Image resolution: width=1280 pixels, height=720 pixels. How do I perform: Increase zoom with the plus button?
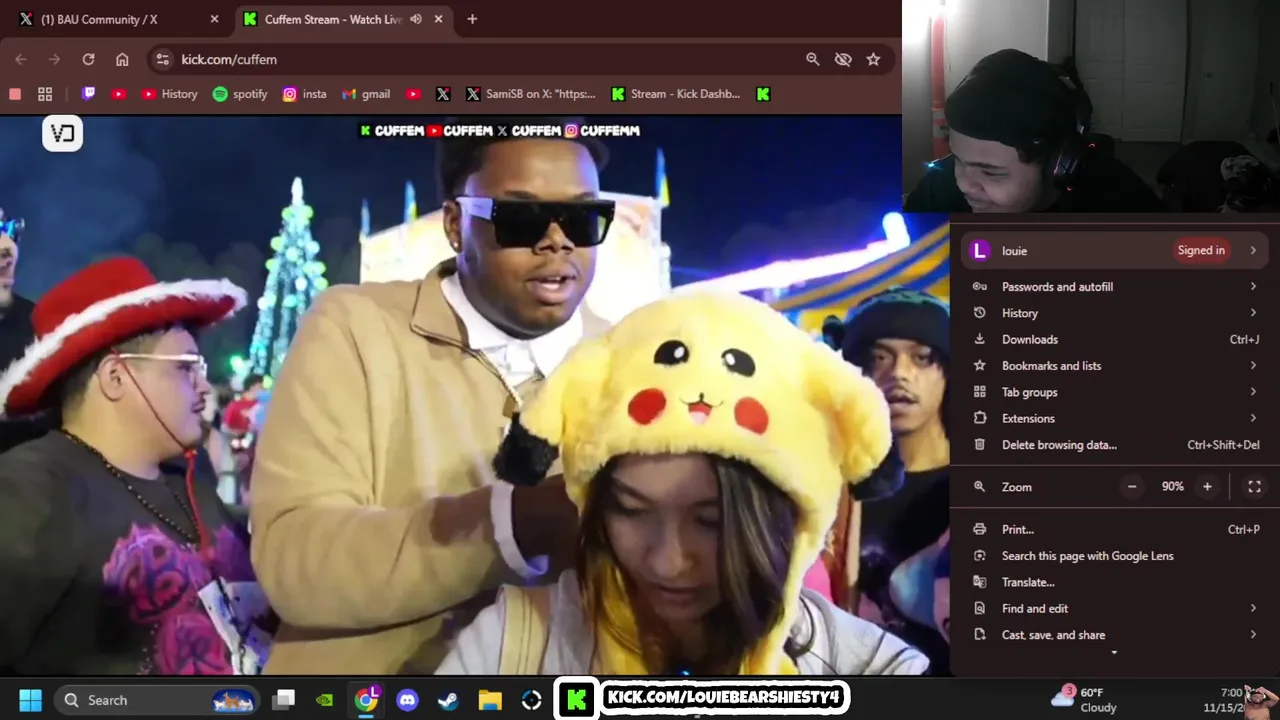[1207, 487]
